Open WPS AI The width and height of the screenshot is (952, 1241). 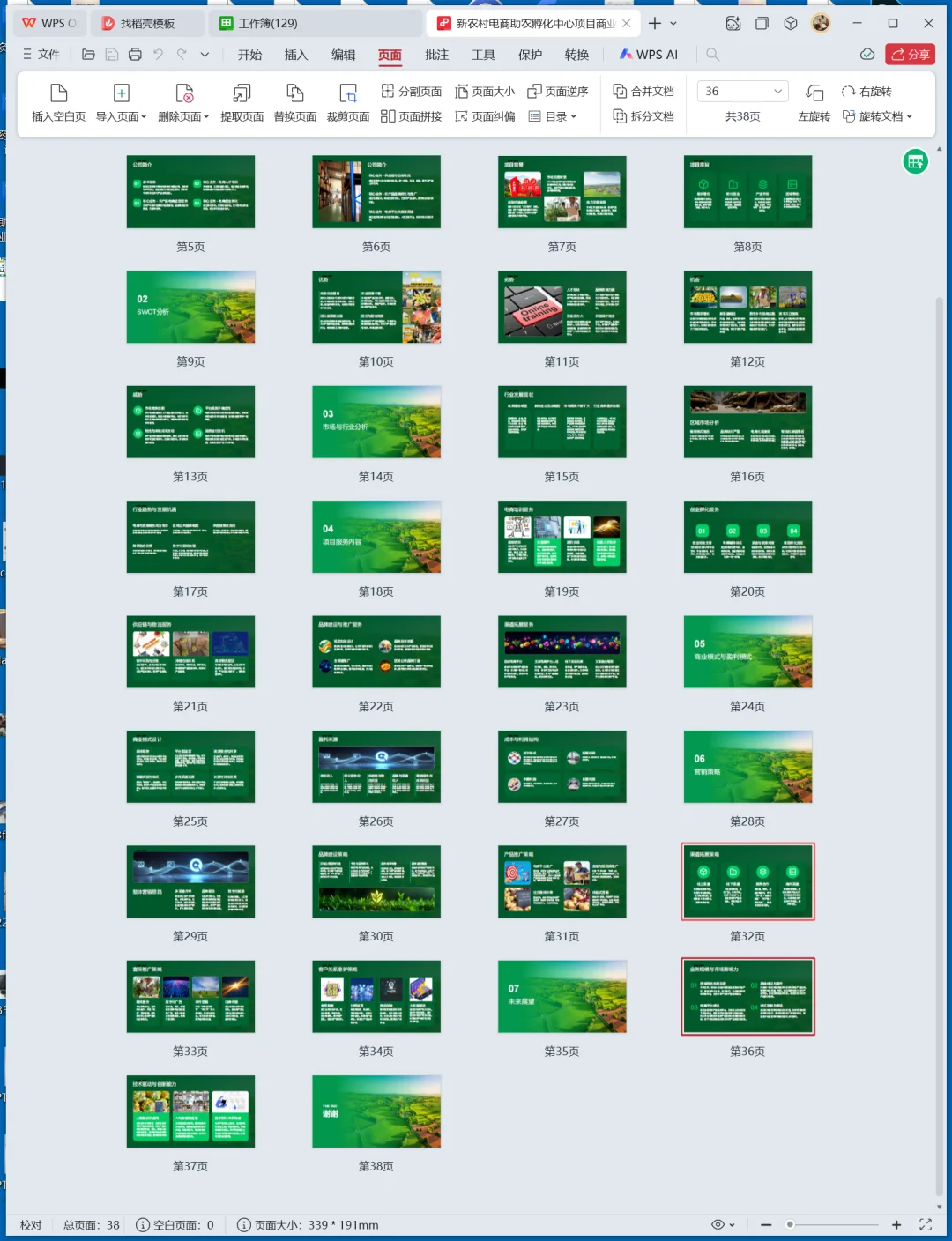(x=649, y=55)
